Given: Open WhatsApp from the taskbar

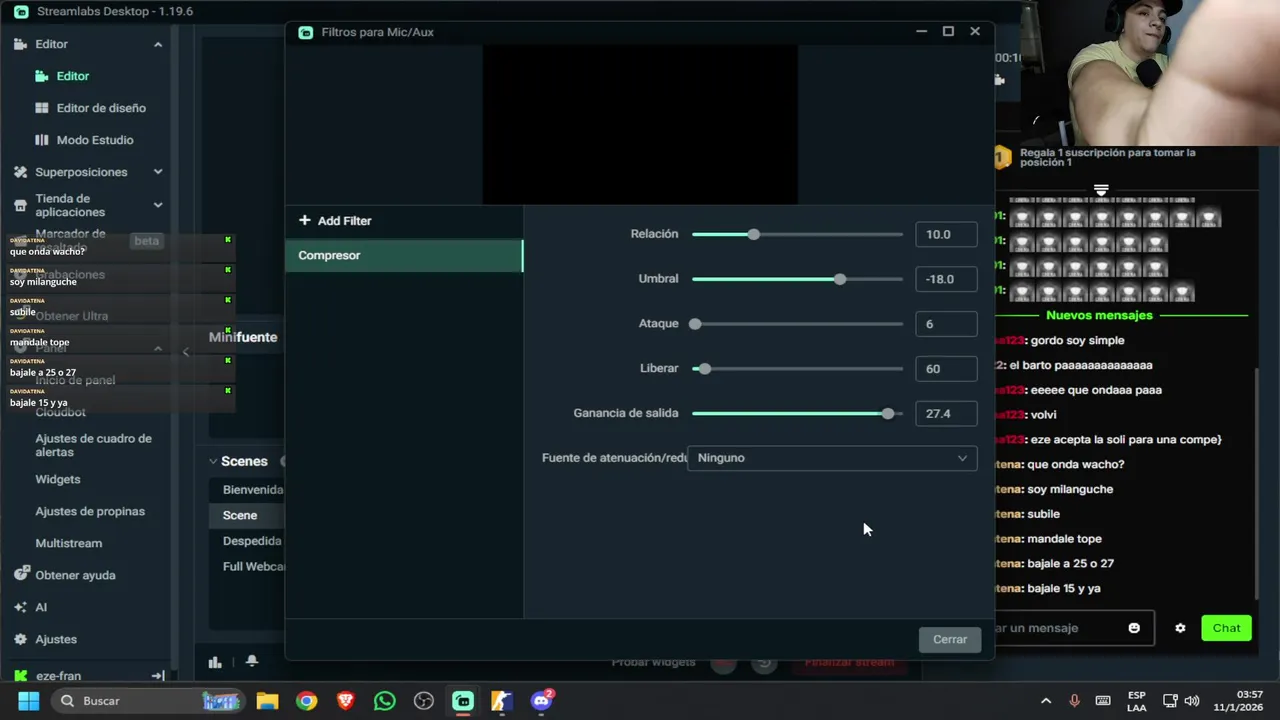Looking at the screenshot, I should click(x=385, y=701).
